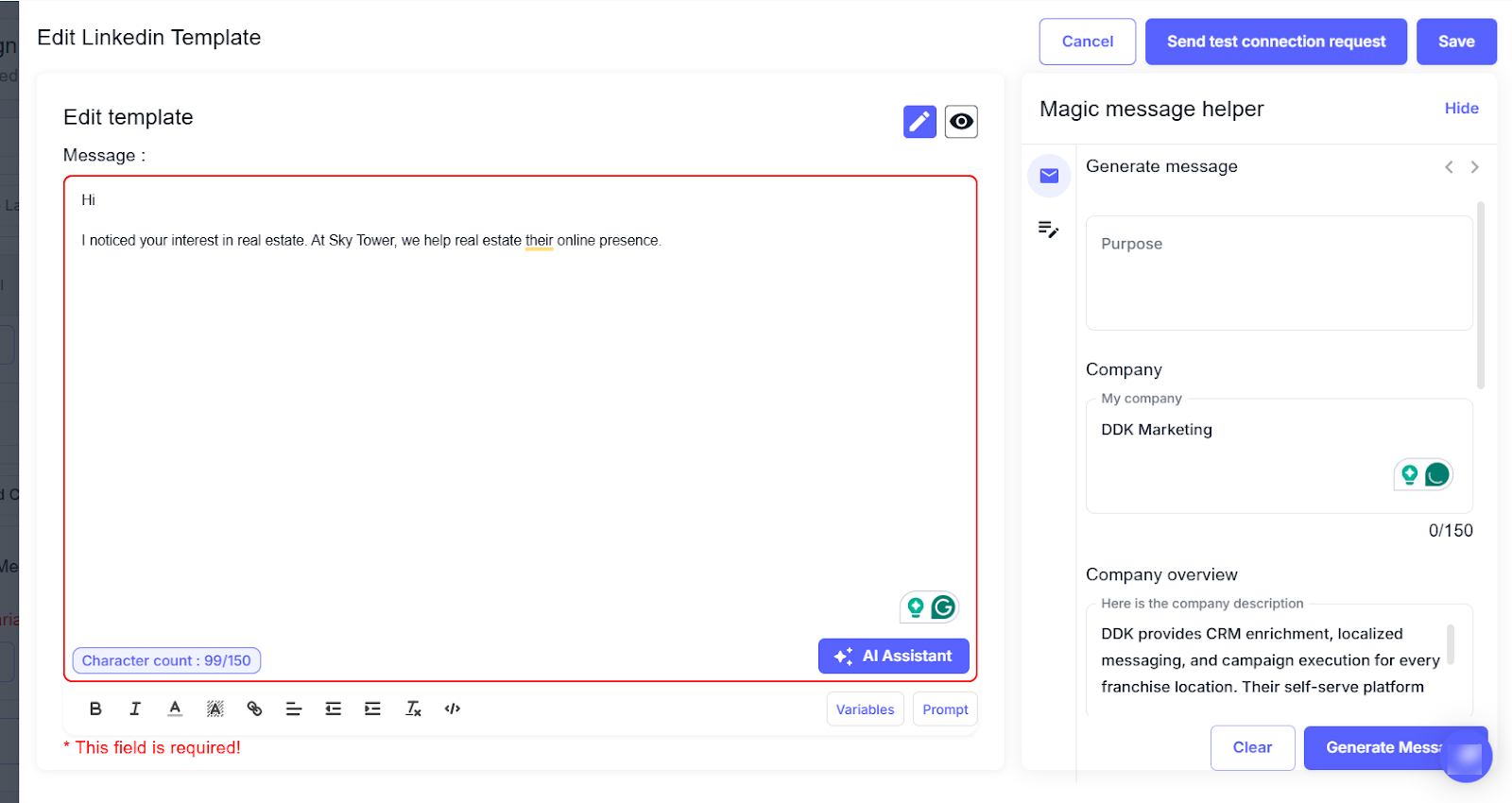Switch to template edit mode pencil
1512x803 pixels.
click(x=919, y=122)
